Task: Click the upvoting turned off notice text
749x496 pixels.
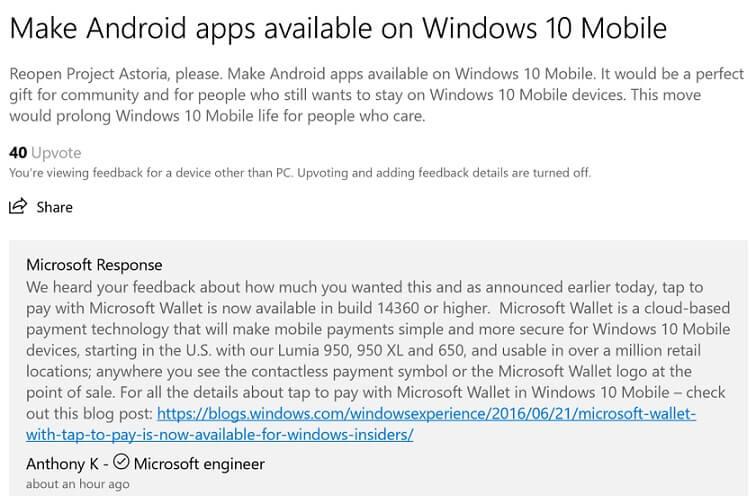Action: point(300,173)
